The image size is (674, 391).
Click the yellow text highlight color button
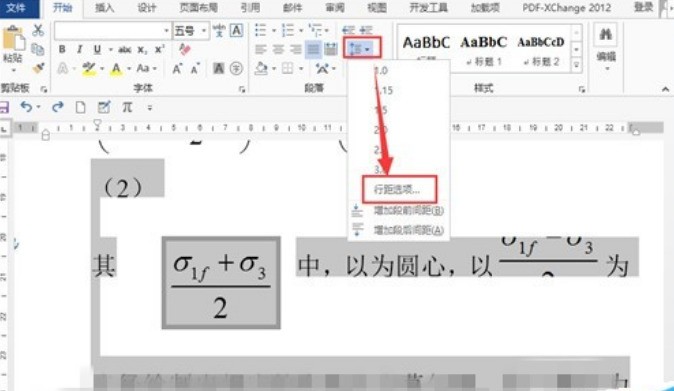89,69
